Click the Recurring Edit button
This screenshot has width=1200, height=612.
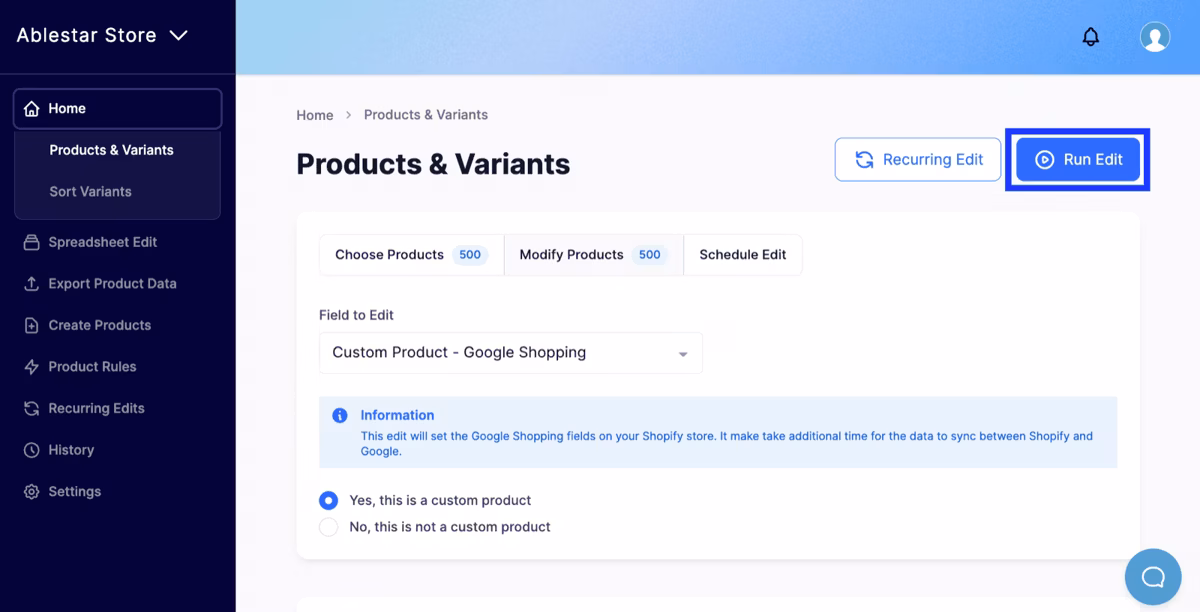click(917, 160)
